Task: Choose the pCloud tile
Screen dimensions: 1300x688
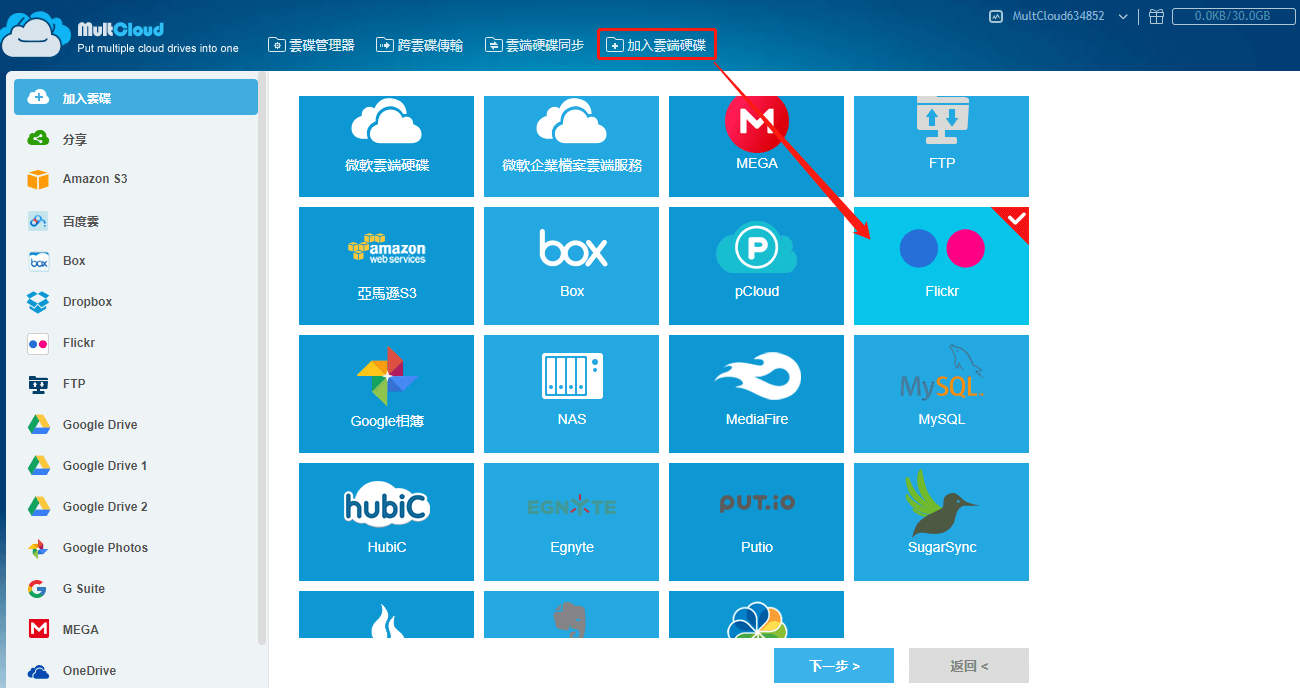Action: pos(756,266)
